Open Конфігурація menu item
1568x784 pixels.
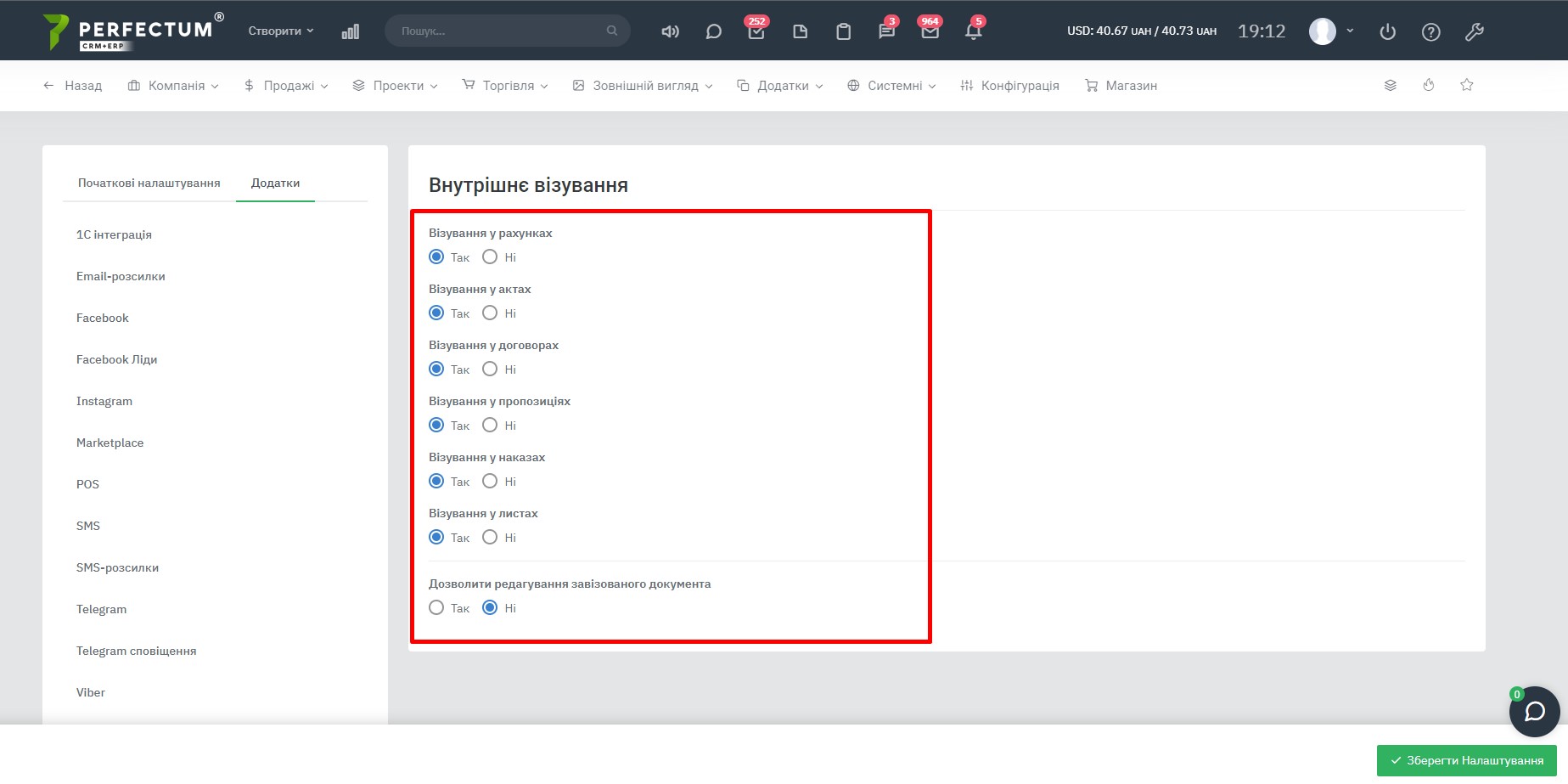pos(1009,85)
